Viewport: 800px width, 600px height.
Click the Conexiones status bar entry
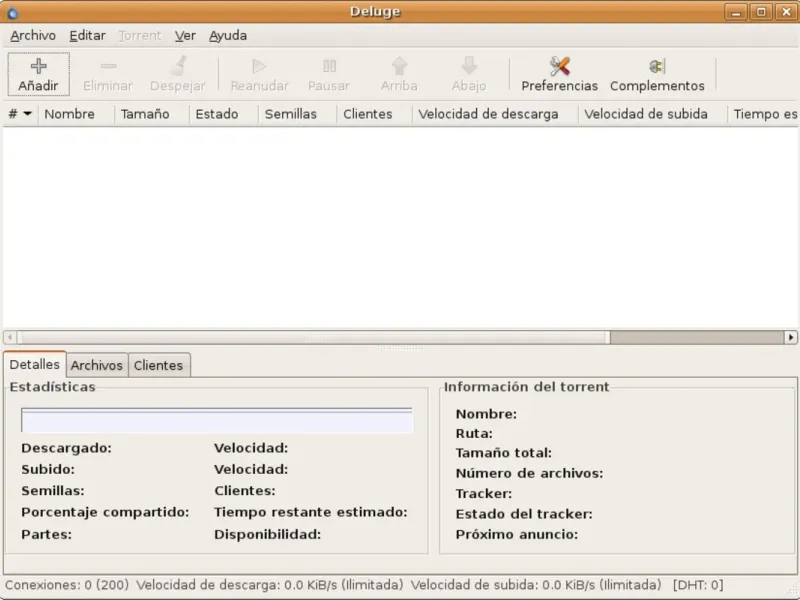pyautogui.click(x=67, y=585)
